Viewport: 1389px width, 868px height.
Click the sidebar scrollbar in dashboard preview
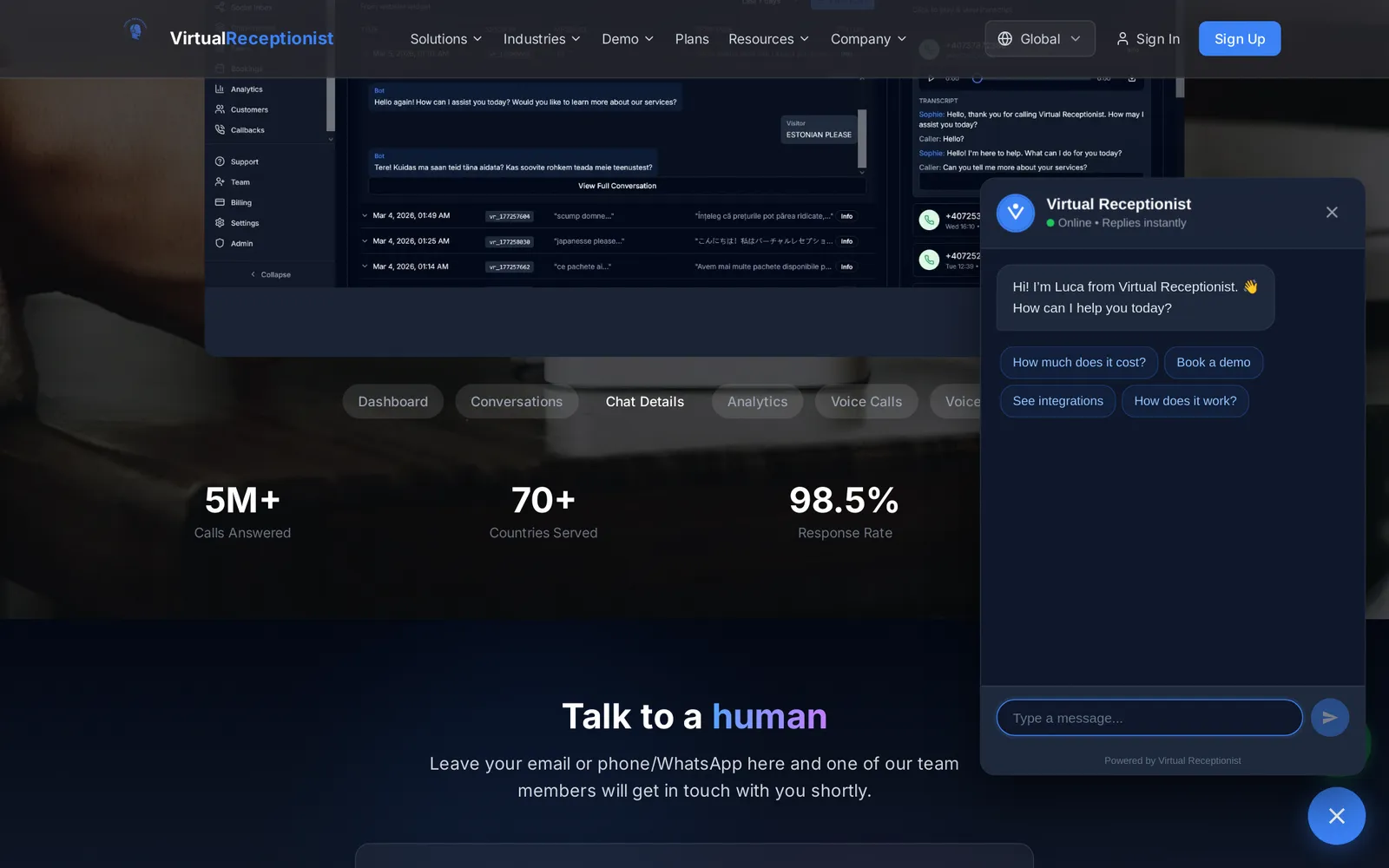[x=330, y=104]
